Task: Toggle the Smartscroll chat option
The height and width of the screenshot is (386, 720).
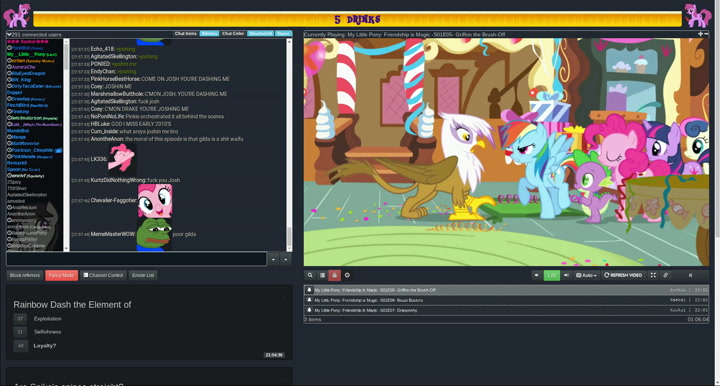Action: (x=260, y=34)
